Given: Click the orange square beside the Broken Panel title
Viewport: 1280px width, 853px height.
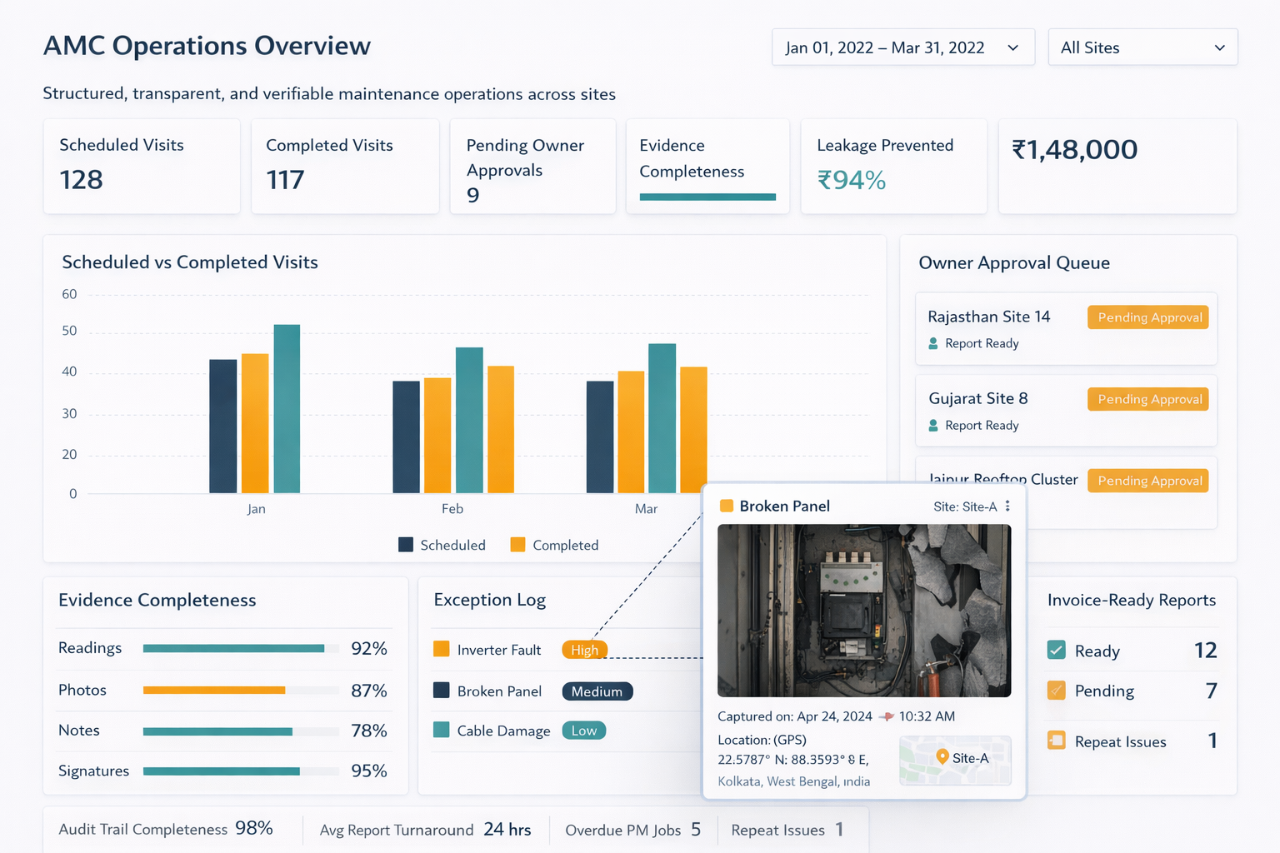Looking at the screenshot, I should [726, 506].
